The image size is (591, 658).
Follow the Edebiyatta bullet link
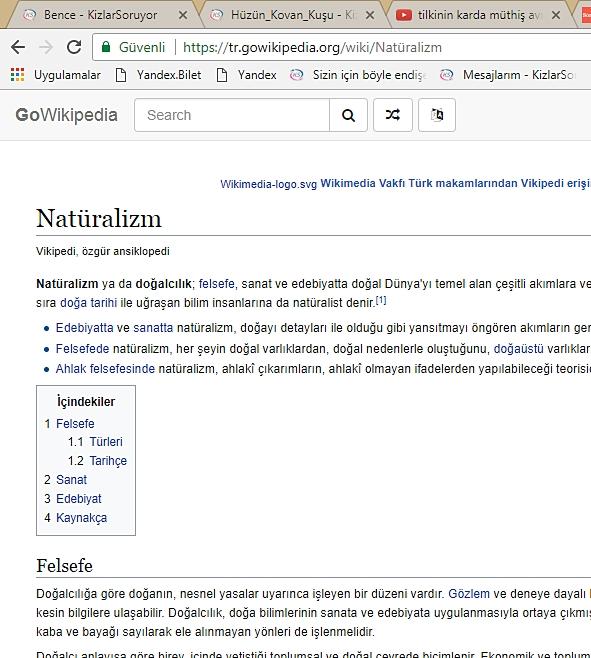(84, 328)
